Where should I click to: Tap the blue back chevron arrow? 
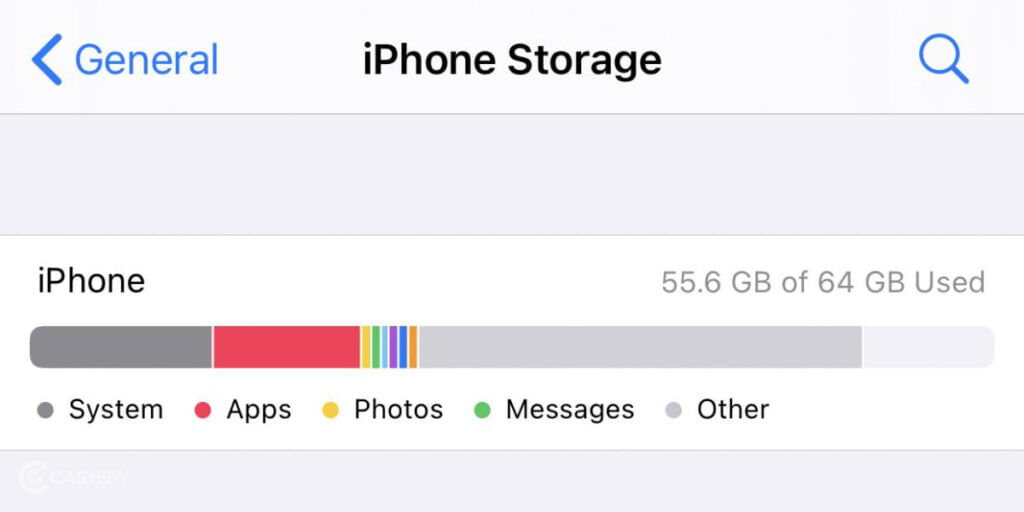47,59
